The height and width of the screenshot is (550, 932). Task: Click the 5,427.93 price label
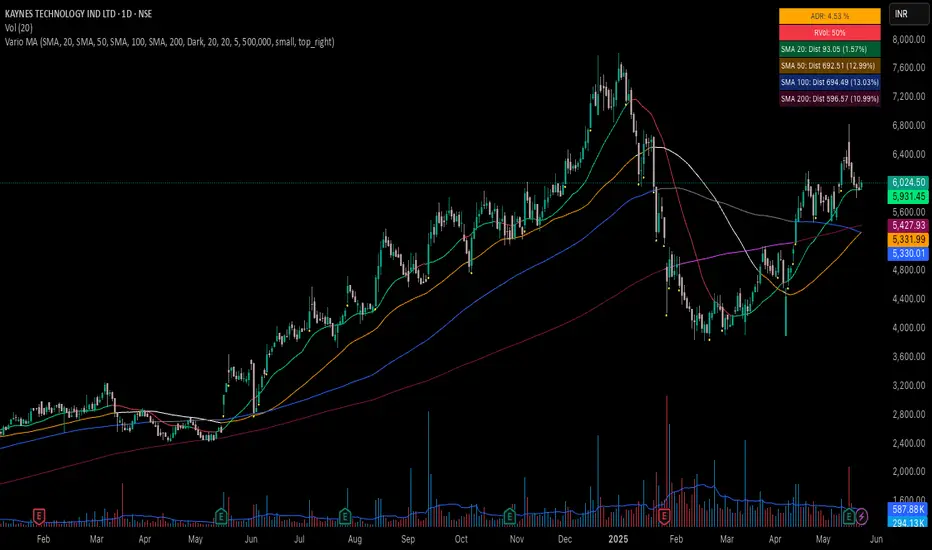coord(908,225)
